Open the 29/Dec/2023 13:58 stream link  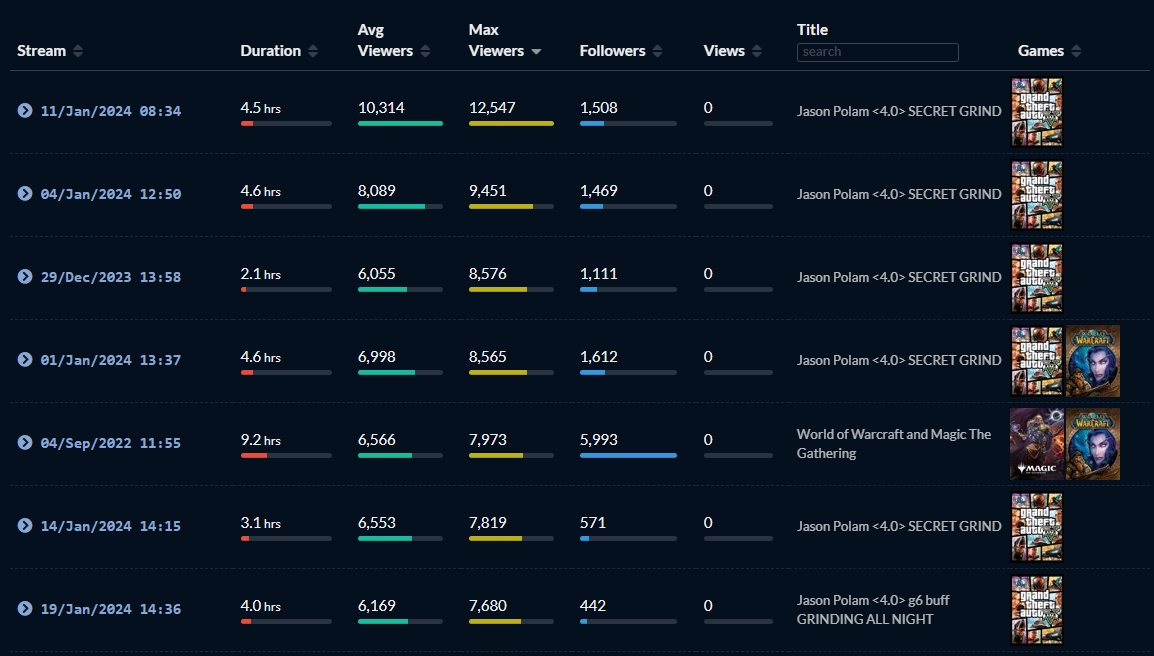click(110, 278)
